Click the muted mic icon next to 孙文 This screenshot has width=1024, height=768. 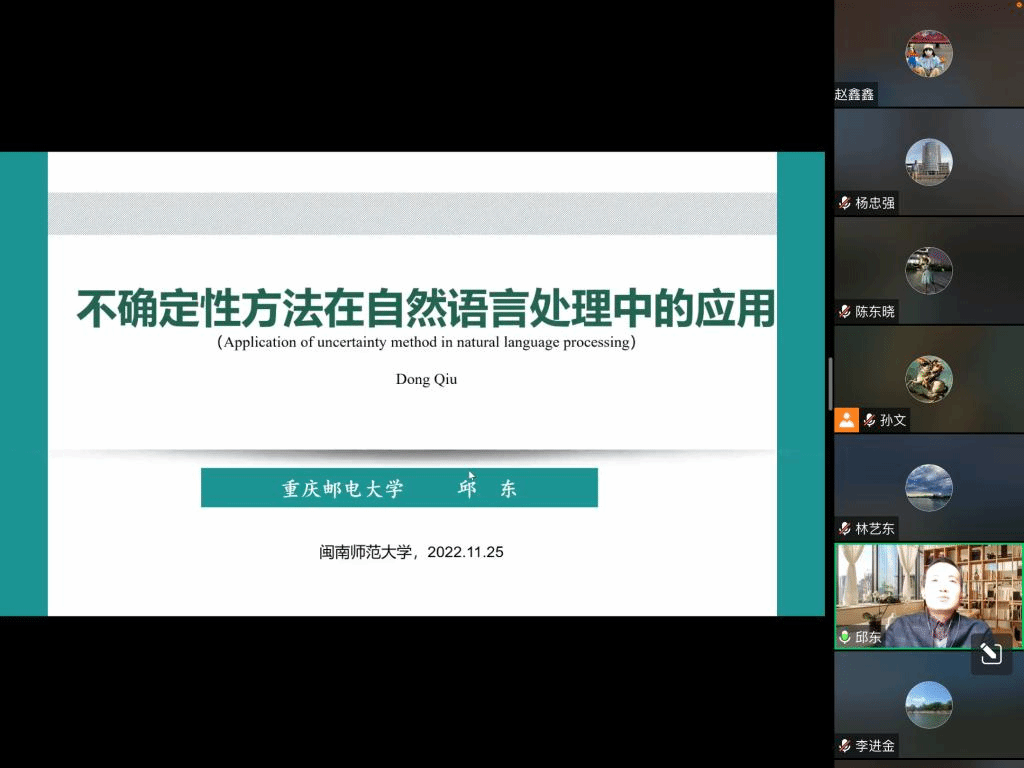coord(870,420)
